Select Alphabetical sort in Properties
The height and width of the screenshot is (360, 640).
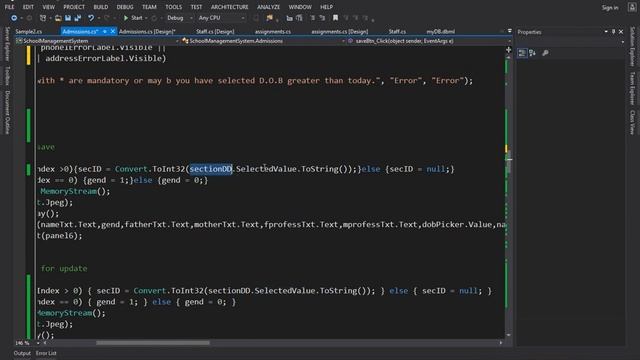532,53
